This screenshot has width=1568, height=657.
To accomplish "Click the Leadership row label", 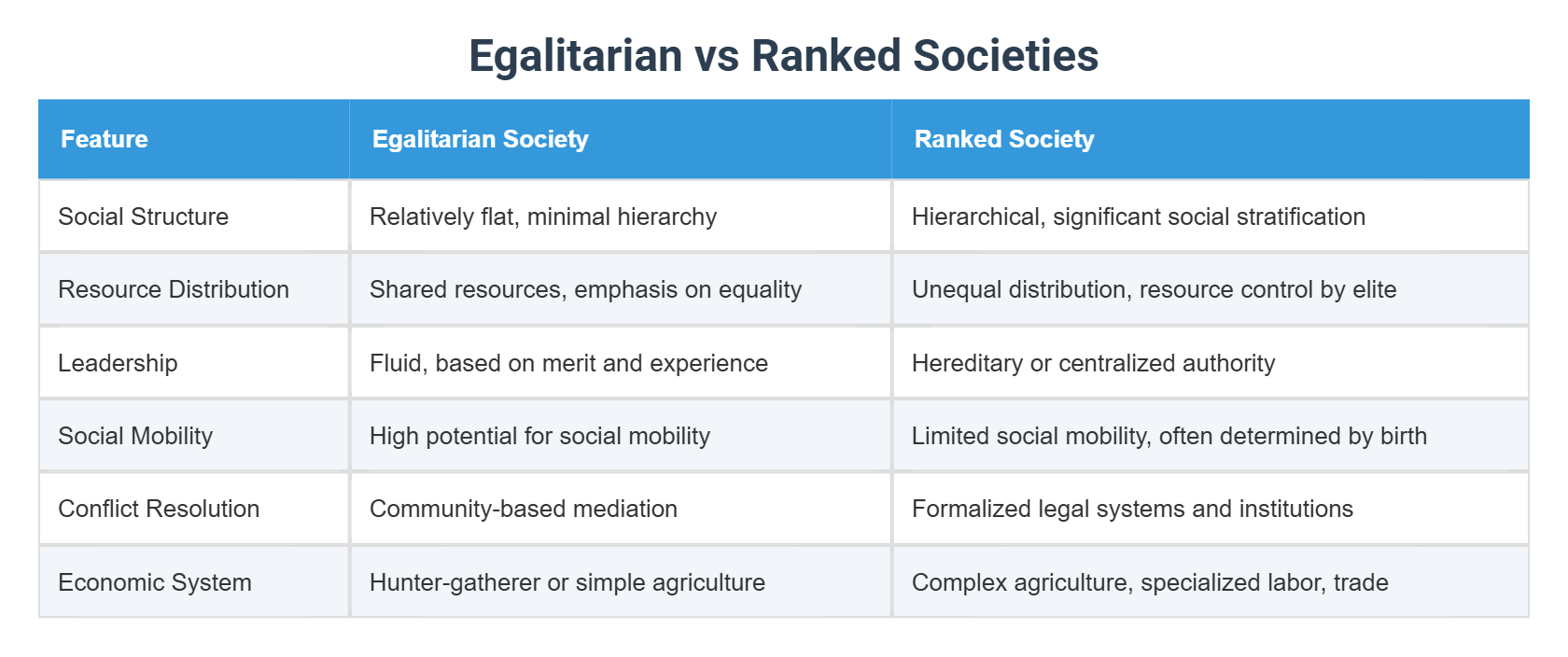I will coord(118,363).
